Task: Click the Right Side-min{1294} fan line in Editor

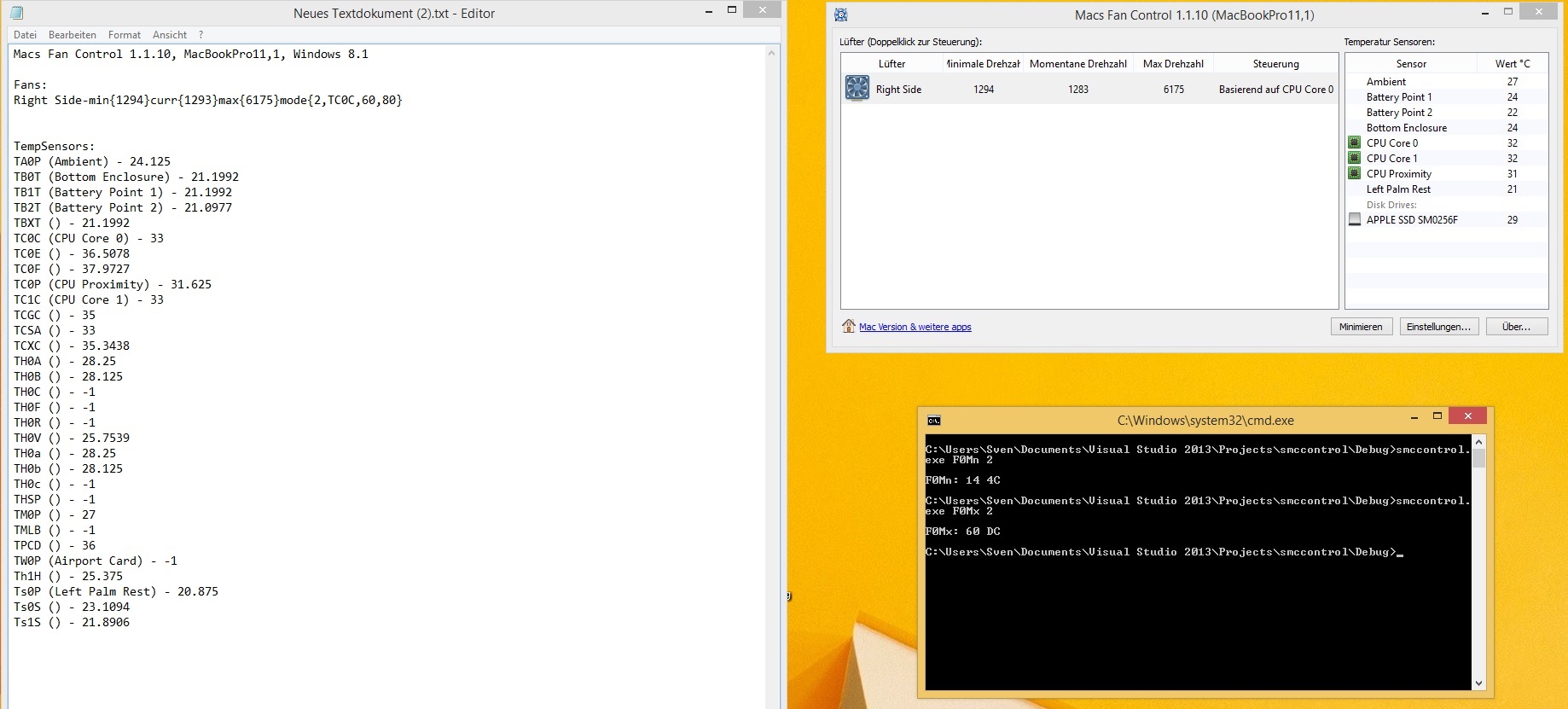Action: coord(208,100)
